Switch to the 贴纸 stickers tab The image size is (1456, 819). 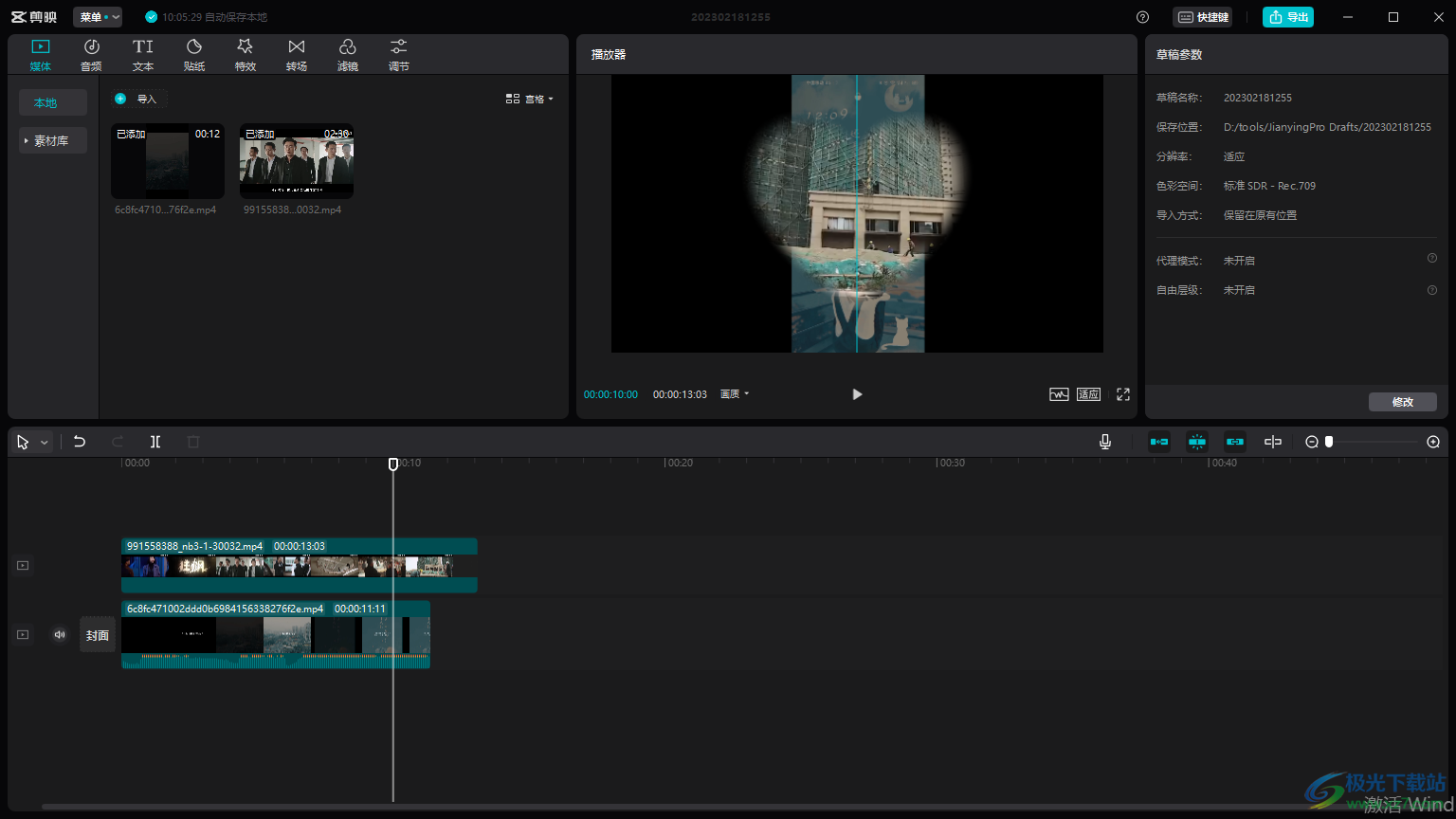click(194, 55)
